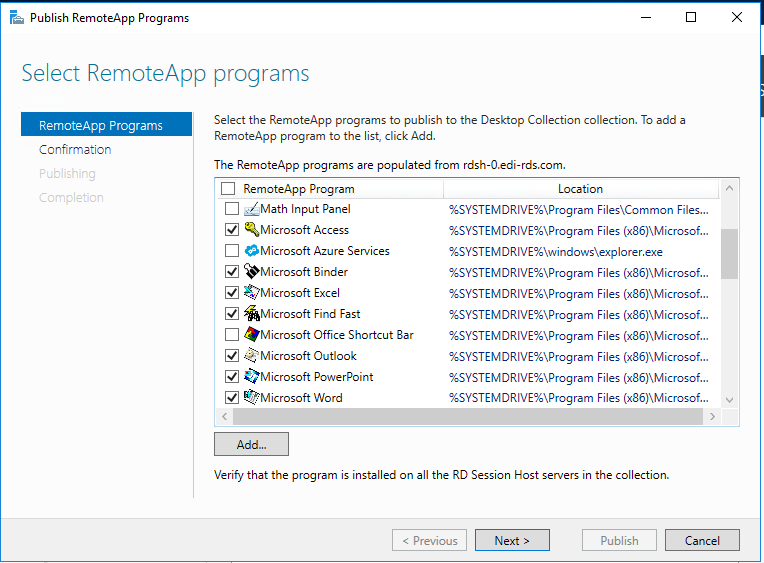Viewport: 764px width, 563px height.
Task: Click the horizontal scroll right arrow
Action: (x=712, y=416)
